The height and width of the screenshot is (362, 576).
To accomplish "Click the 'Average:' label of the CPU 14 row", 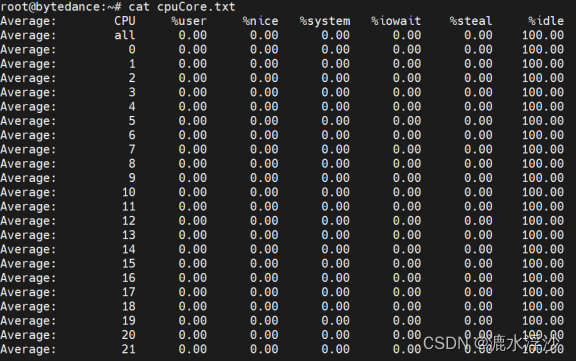I will click(x=28, y=250).
